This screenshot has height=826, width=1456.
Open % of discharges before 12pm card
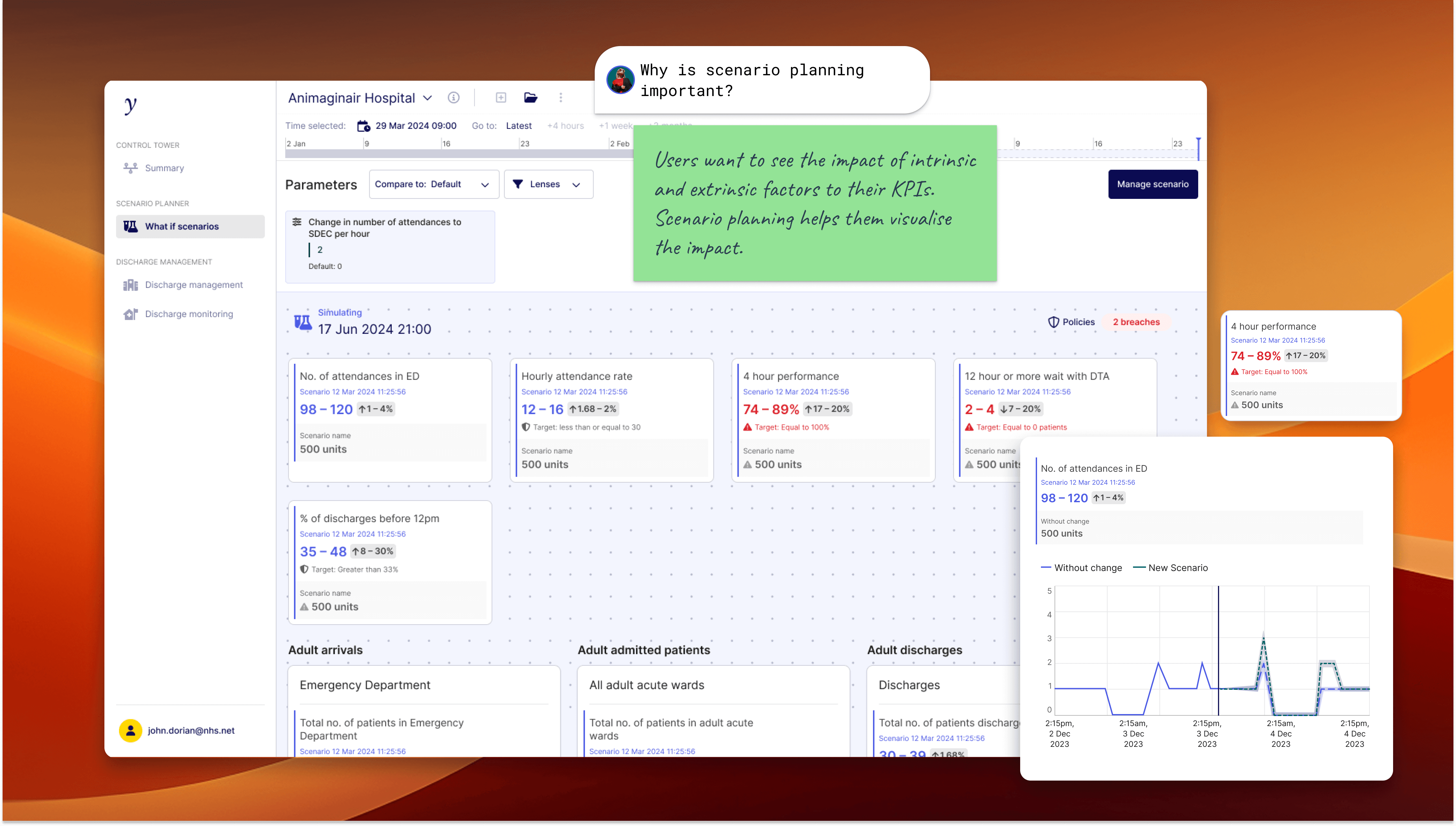click(390, 563)
